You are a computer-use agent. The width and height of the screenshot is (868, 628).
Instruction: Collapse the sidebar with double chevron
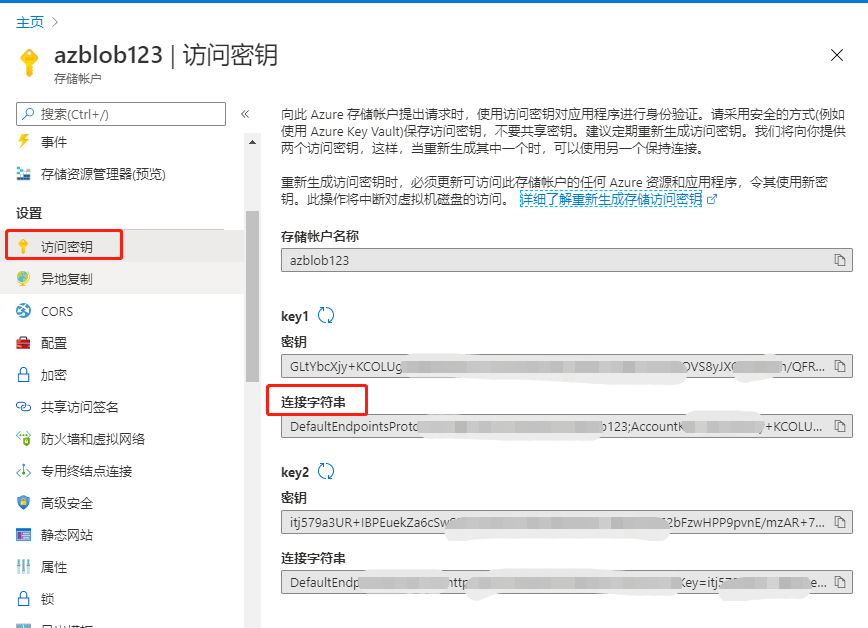click(245, 114)
